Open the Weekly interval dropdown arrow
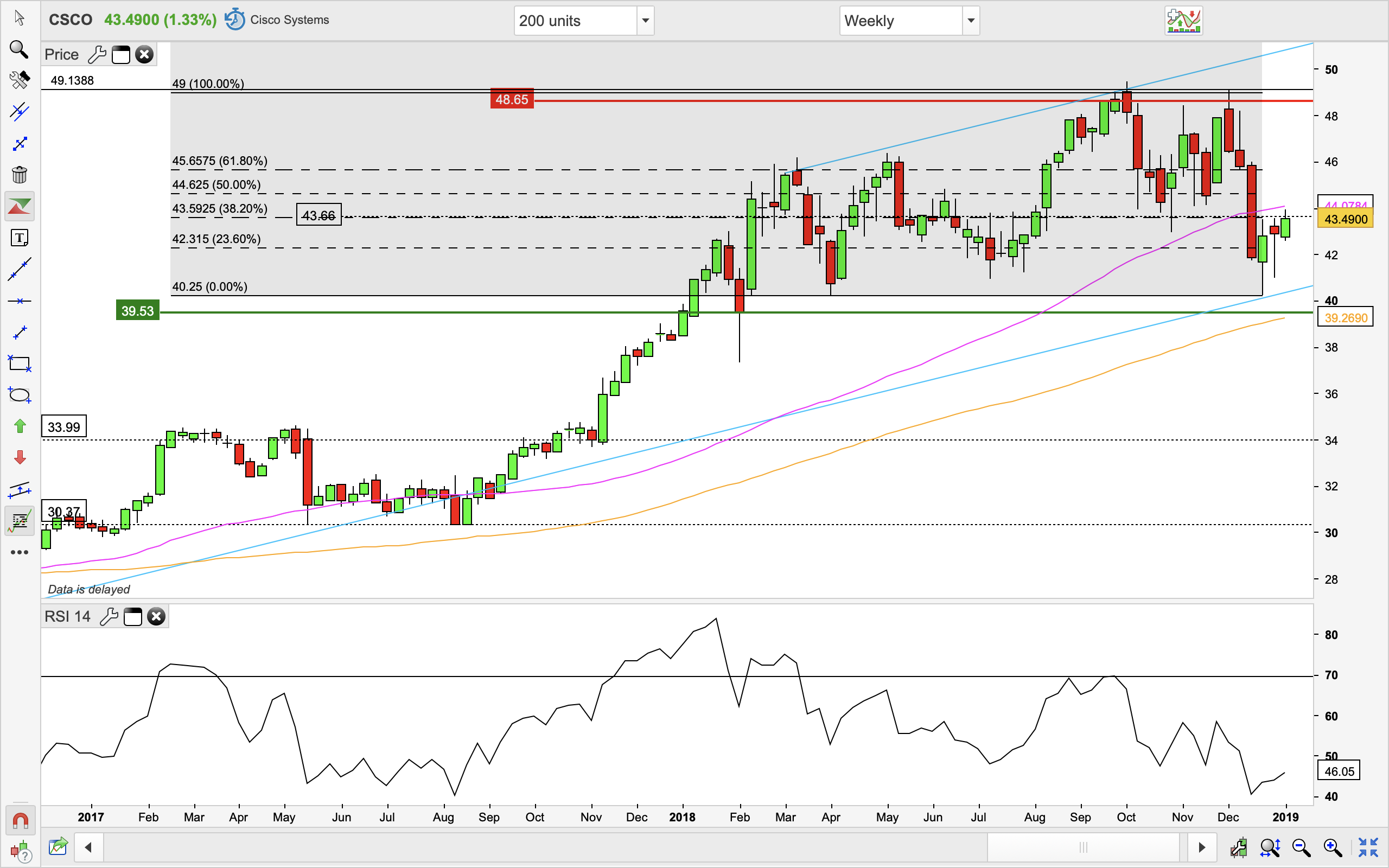1389x868 pixels. click(971, 21)
